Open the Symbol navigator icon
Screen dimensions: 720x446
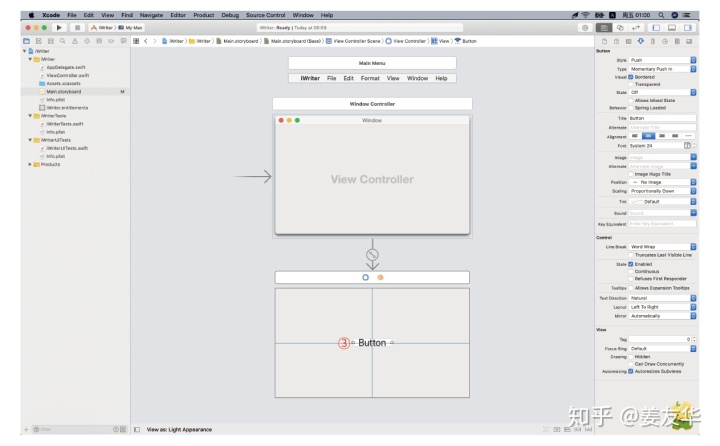point(51,41)
